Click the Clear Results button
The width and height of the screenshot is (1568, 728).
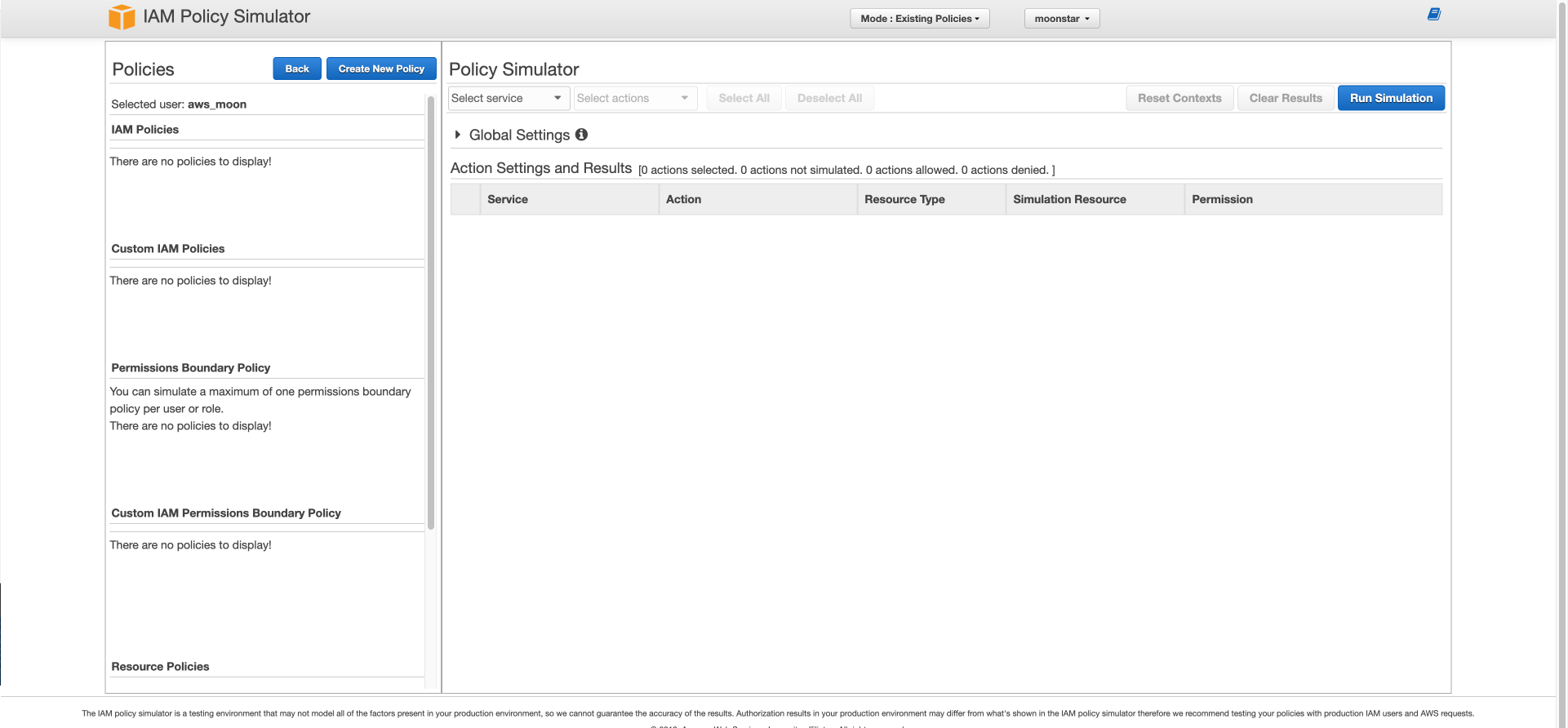coord(1286,98)
